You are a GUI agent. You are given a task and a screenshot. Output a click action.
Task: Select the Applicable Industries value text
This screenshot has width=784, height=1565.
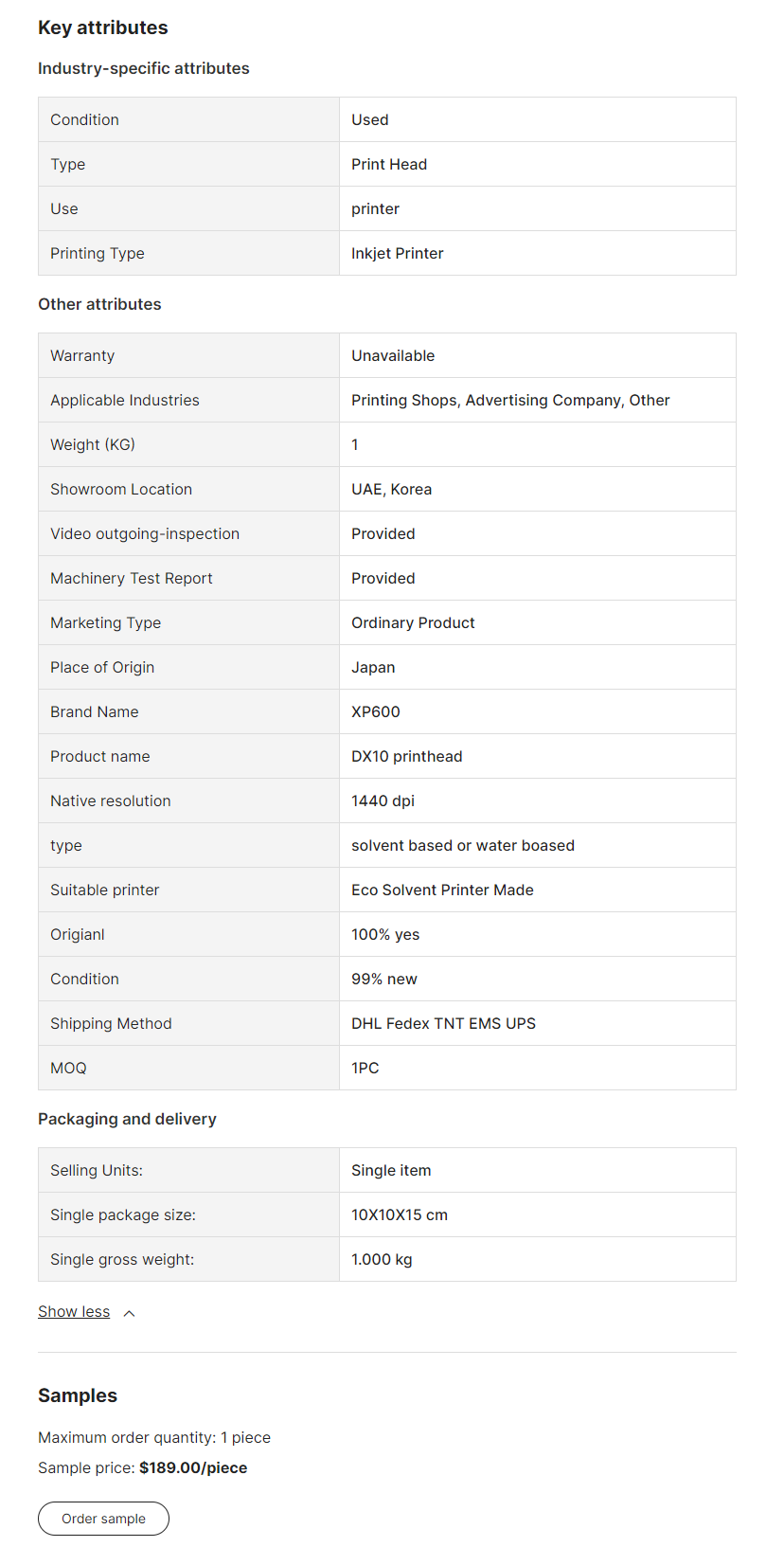(x=510, y=401)
